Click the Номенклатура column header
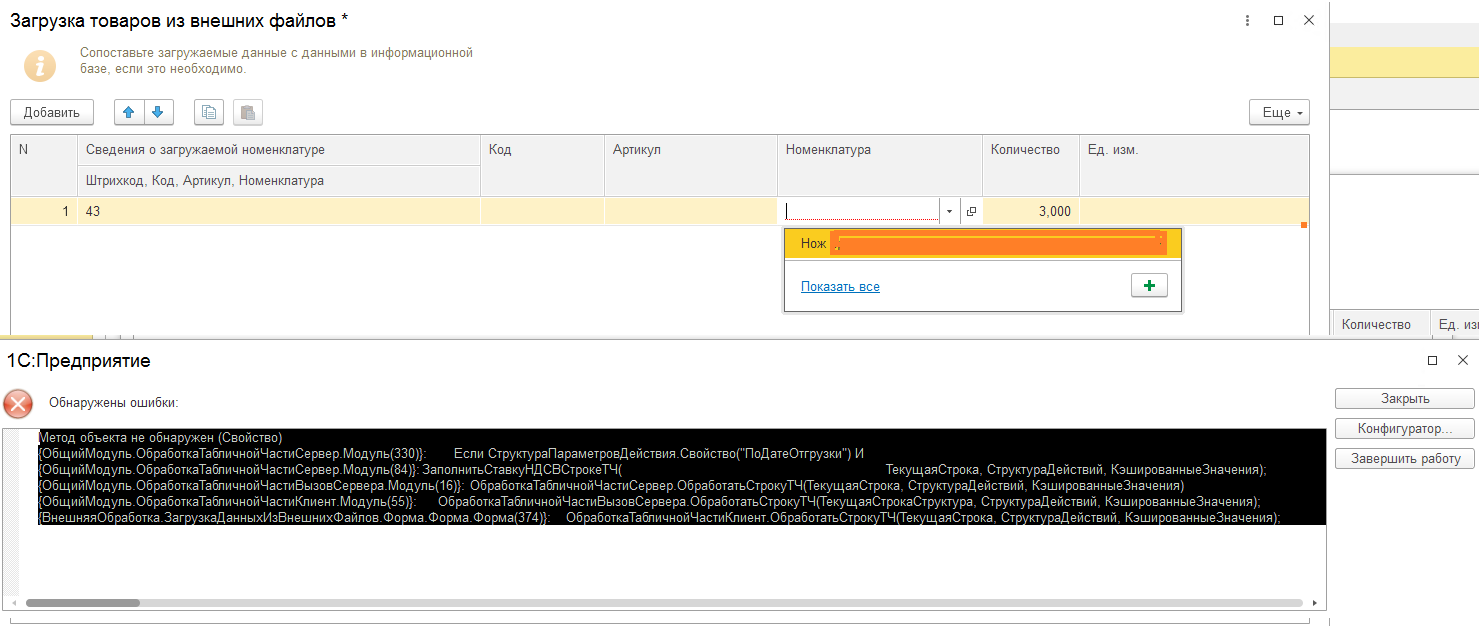The image size is (1479, 626). tap(880, 165)
